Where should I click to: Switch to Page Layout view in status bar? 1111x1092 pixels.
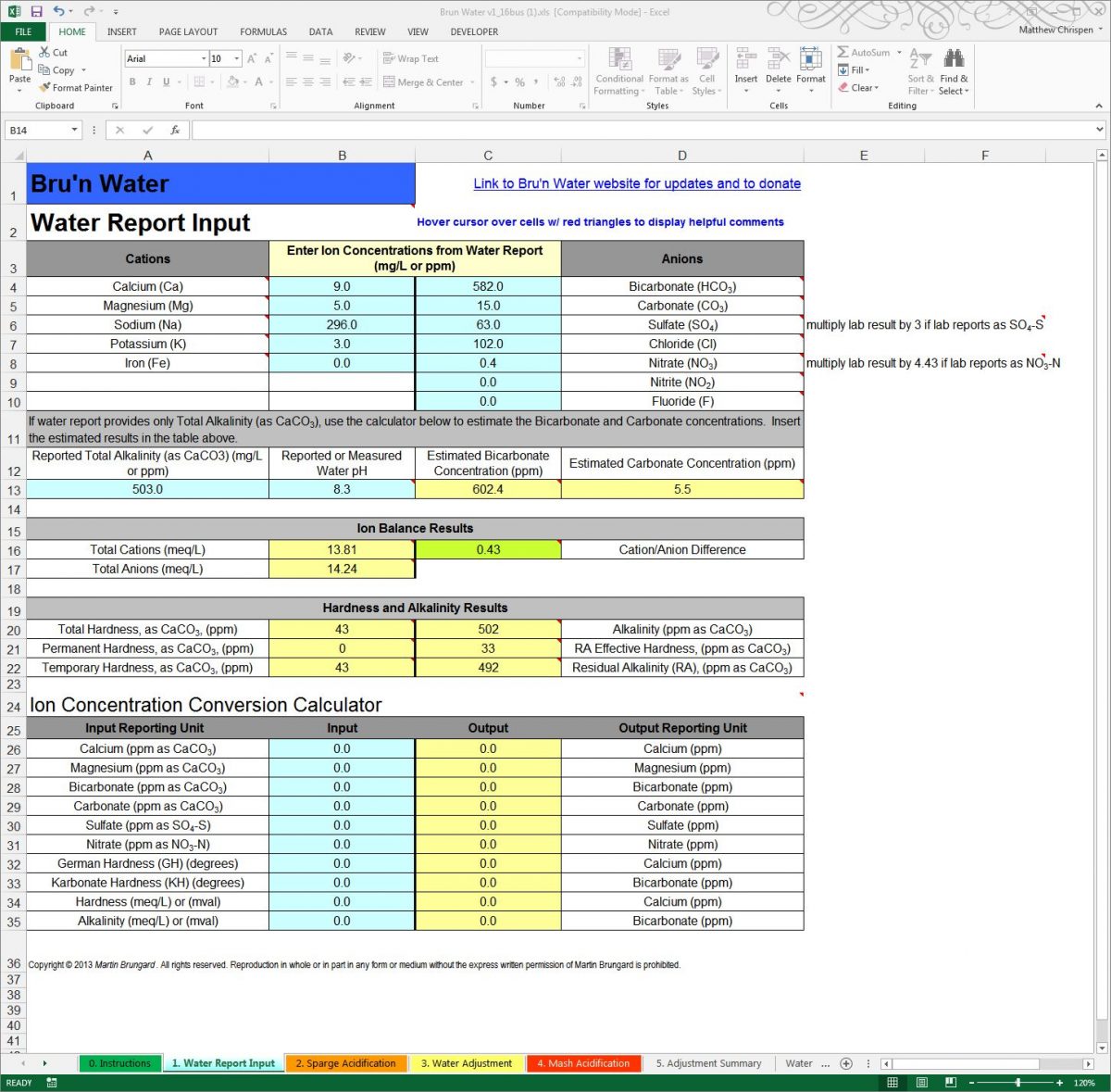coord(922,1082)
